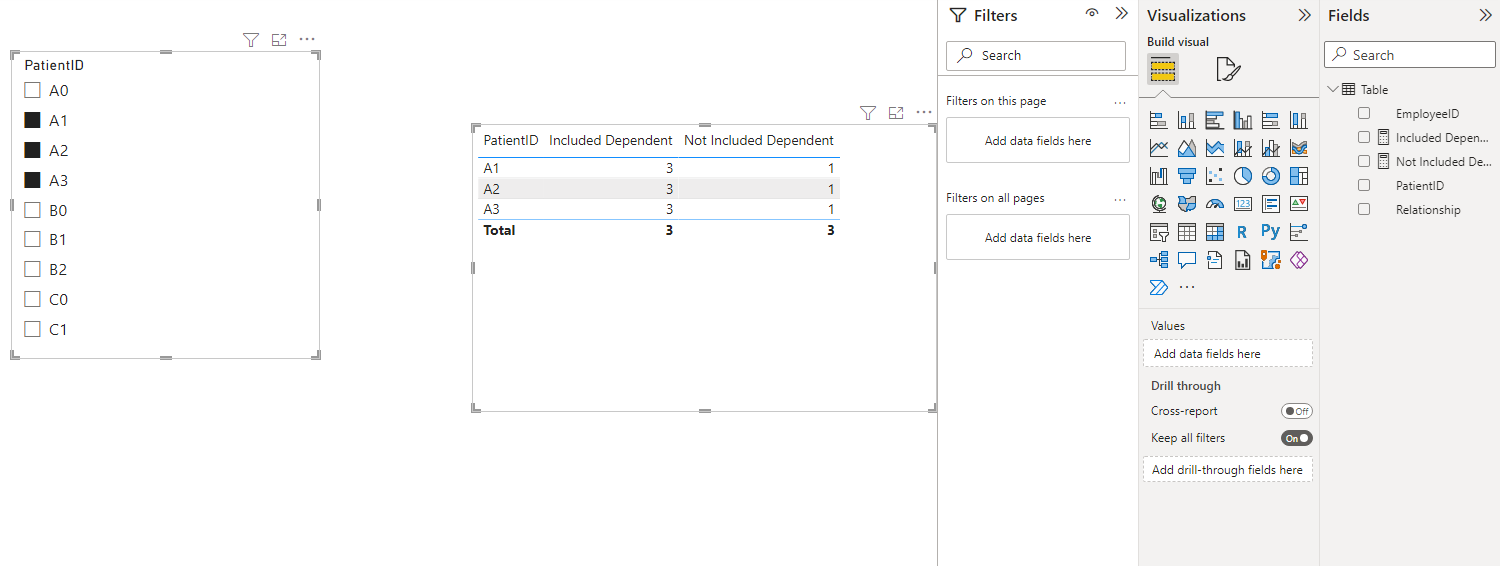Choose the Area chart visual
Image resolution: width=1500 pixels, height=566 pixels.
coord(1187,149)
